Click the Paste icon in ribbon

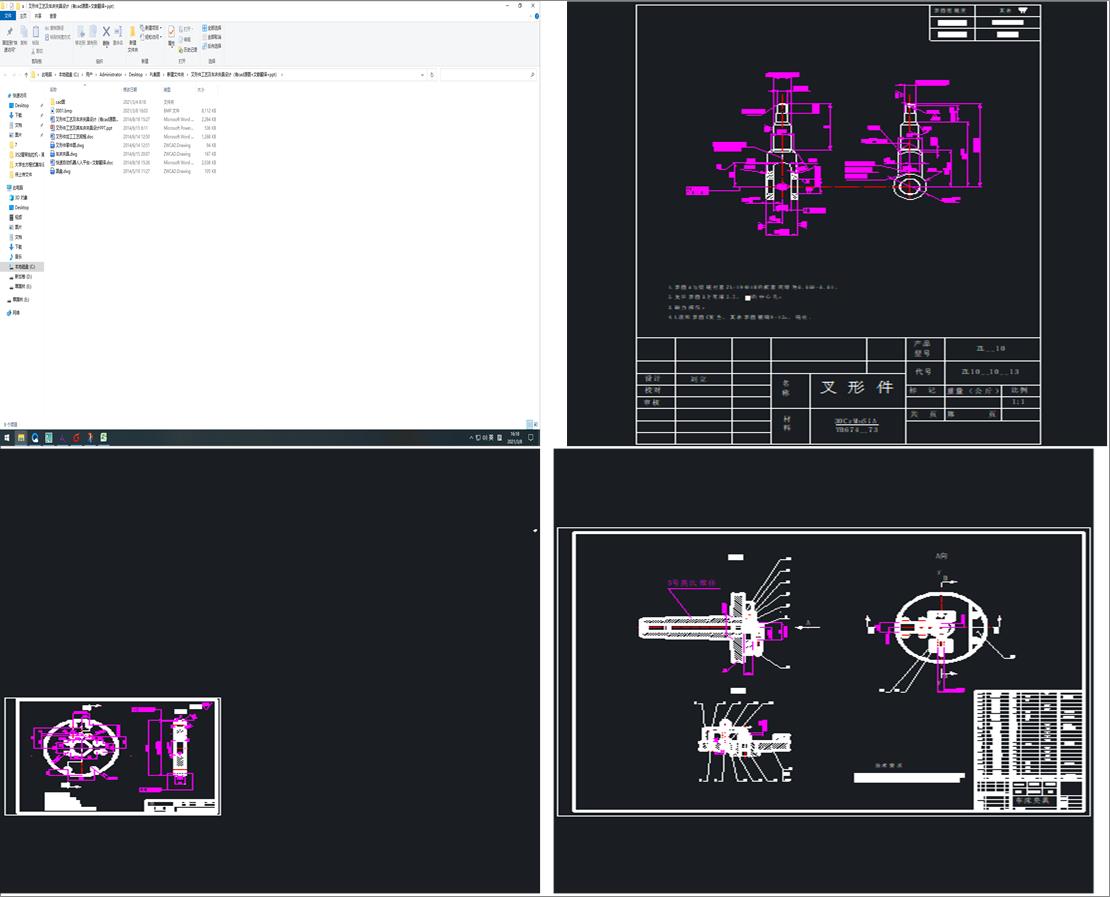pyautogui.click(x=36, y=33)
